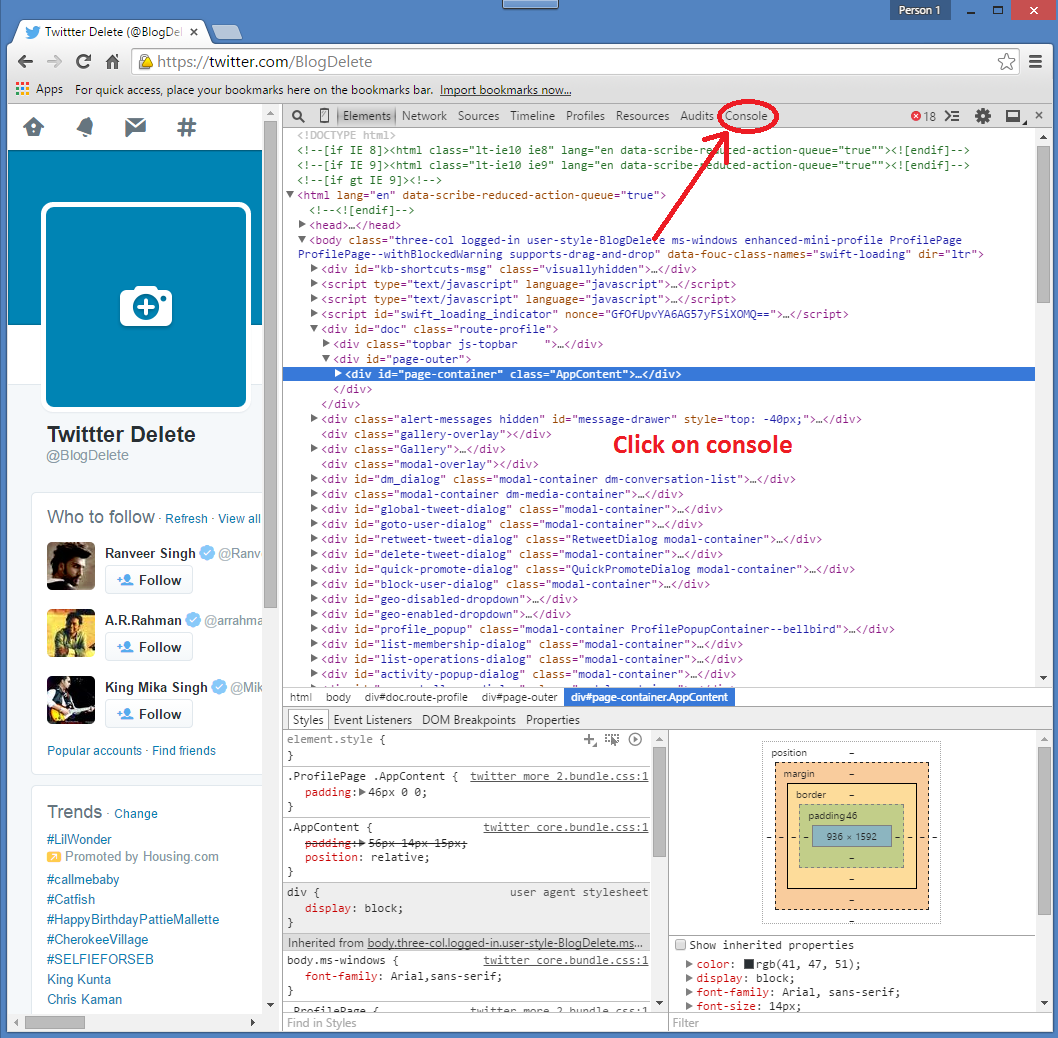Click View all suggestions link
Viewport: 1058px width, 1038px height.
point(239,518)
